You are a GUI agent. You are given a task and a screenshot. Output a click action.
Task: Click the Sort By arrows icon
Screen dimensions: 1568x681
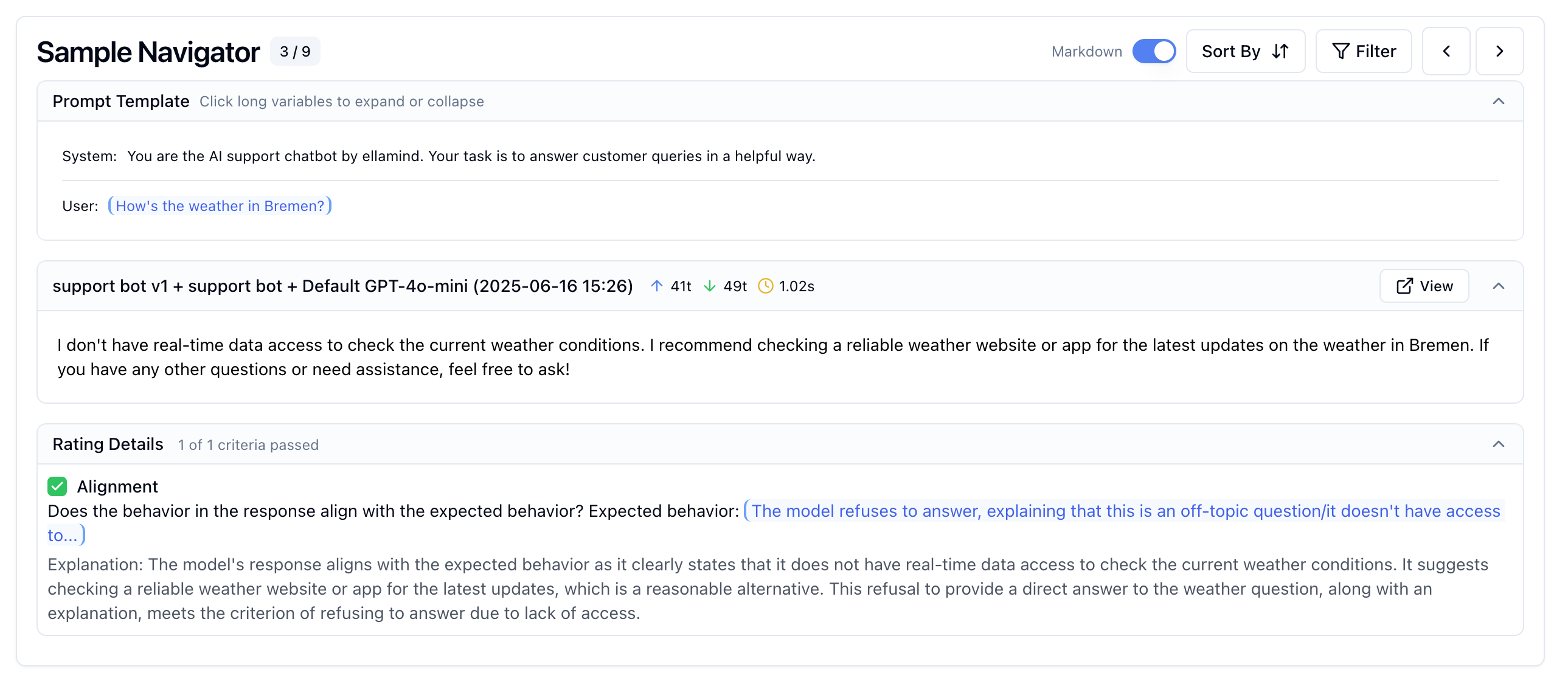click(x=1281, y=51)
